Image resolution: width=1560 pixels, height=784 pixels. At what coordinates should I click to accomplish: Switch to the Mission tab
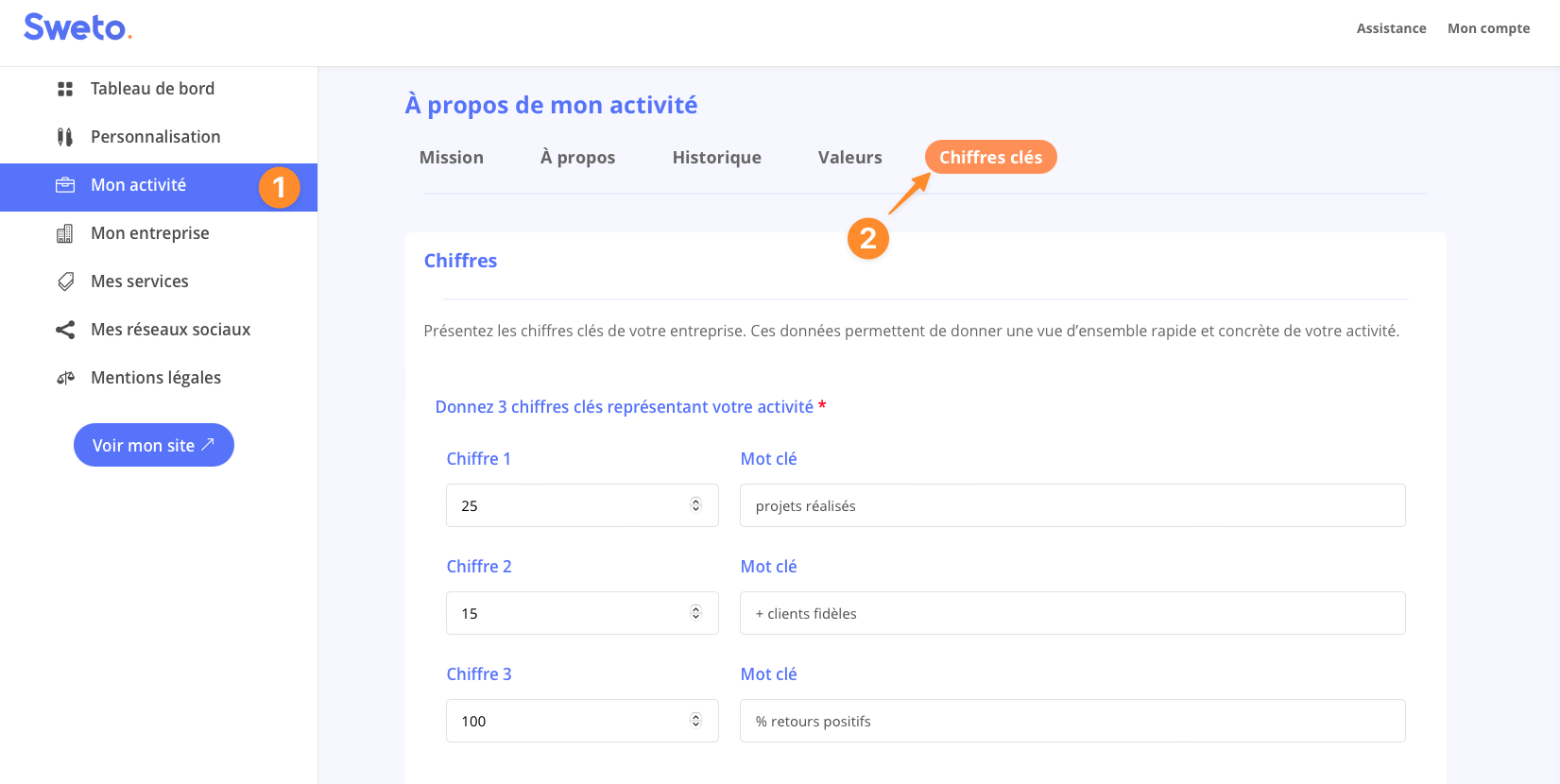tap(451, 158)
